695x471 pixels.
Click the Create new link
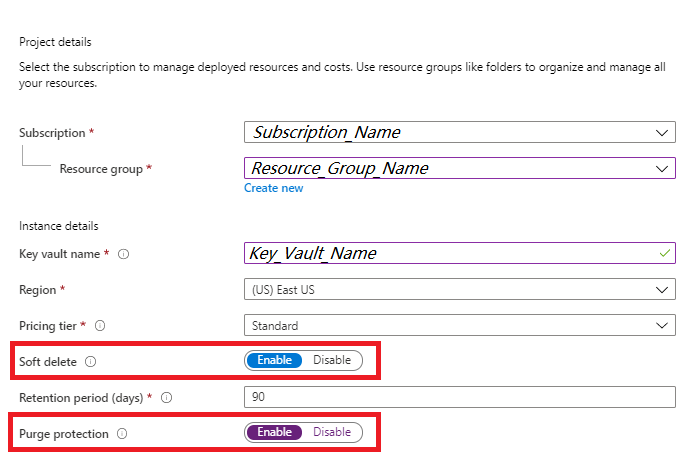click(x=273, y=188)
